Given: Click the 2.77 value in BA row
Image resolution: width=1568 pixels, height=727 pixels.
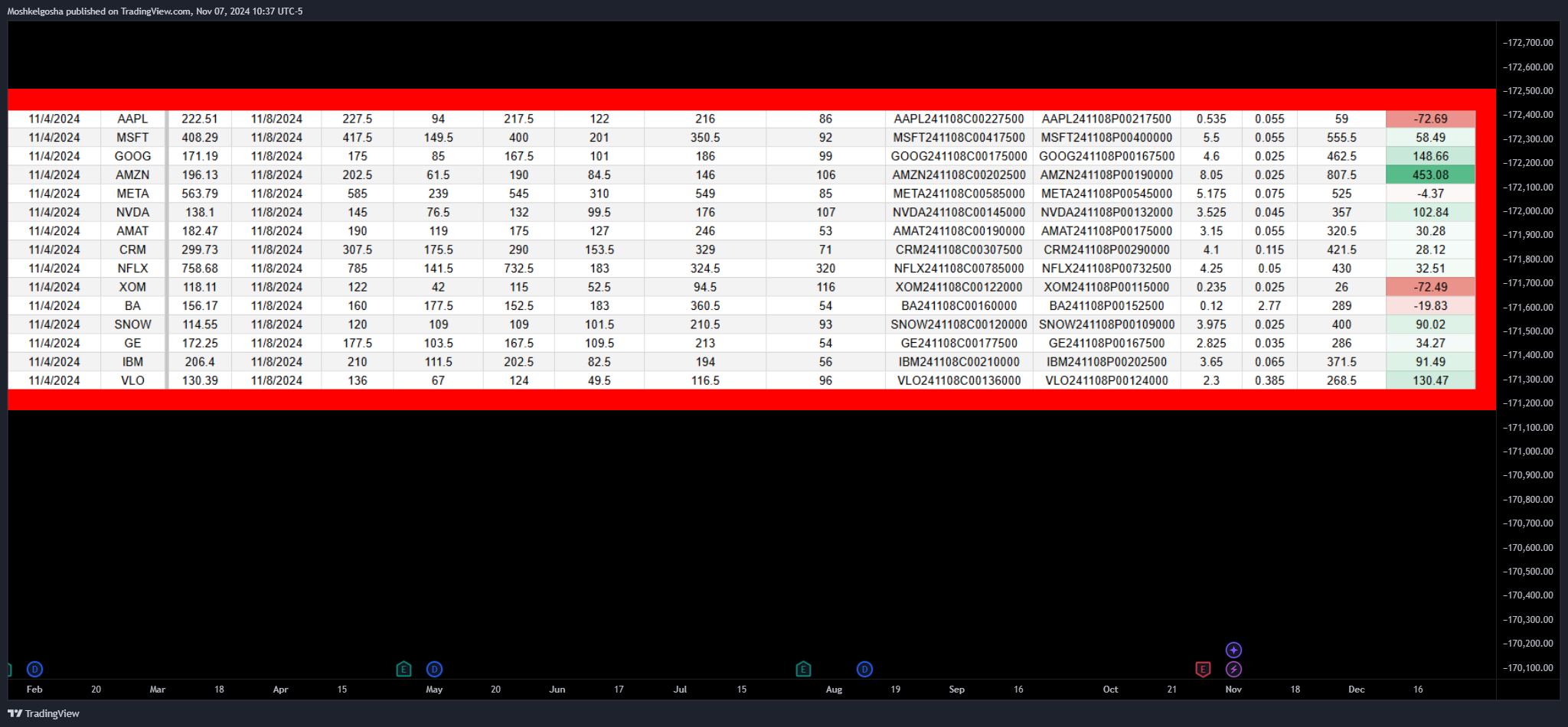Looking at the screenshot, I should click(x=1269, y=306).
